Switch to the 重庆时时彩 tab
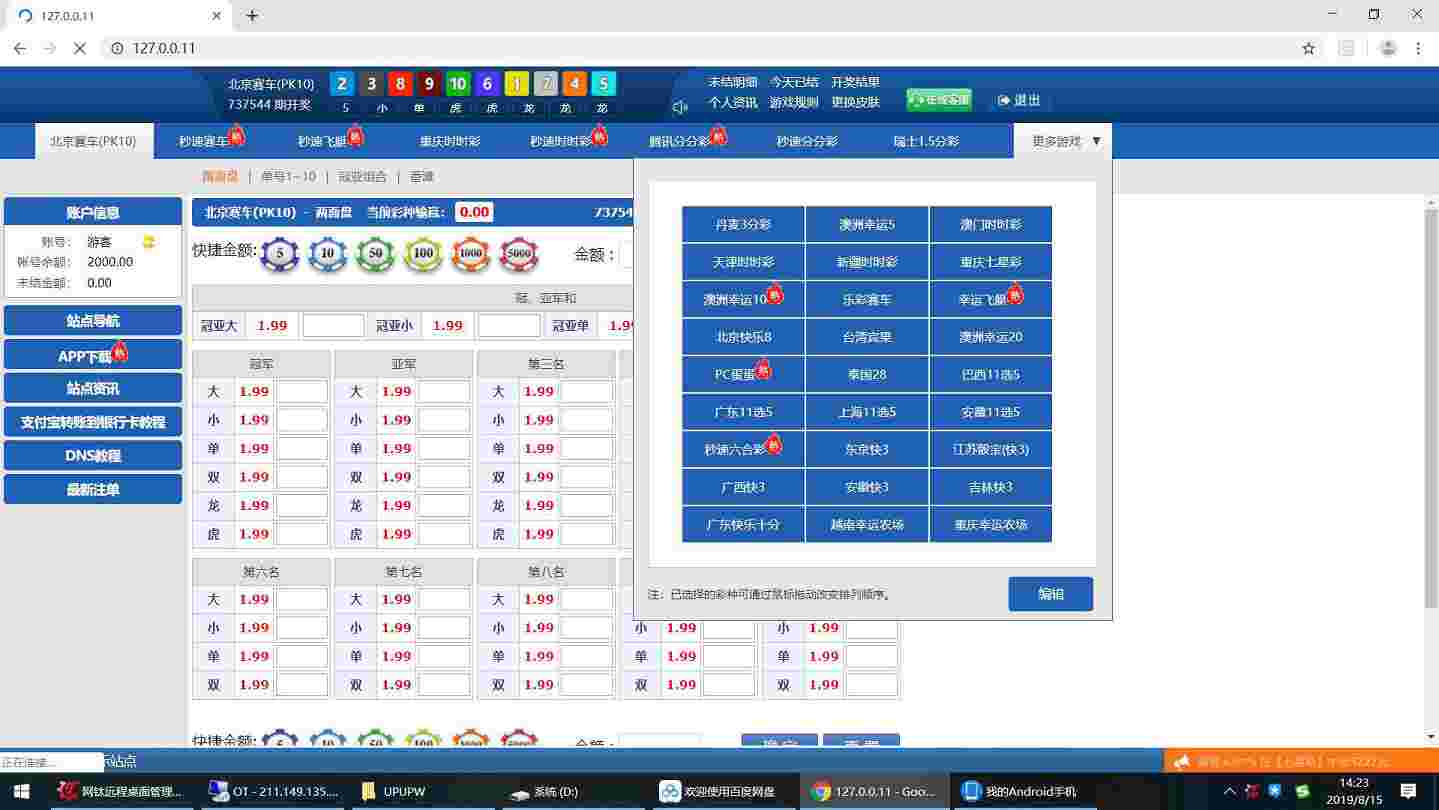The height and width of the screenshot is (810, 1439). pyautogui.click(x=450, y=141)
